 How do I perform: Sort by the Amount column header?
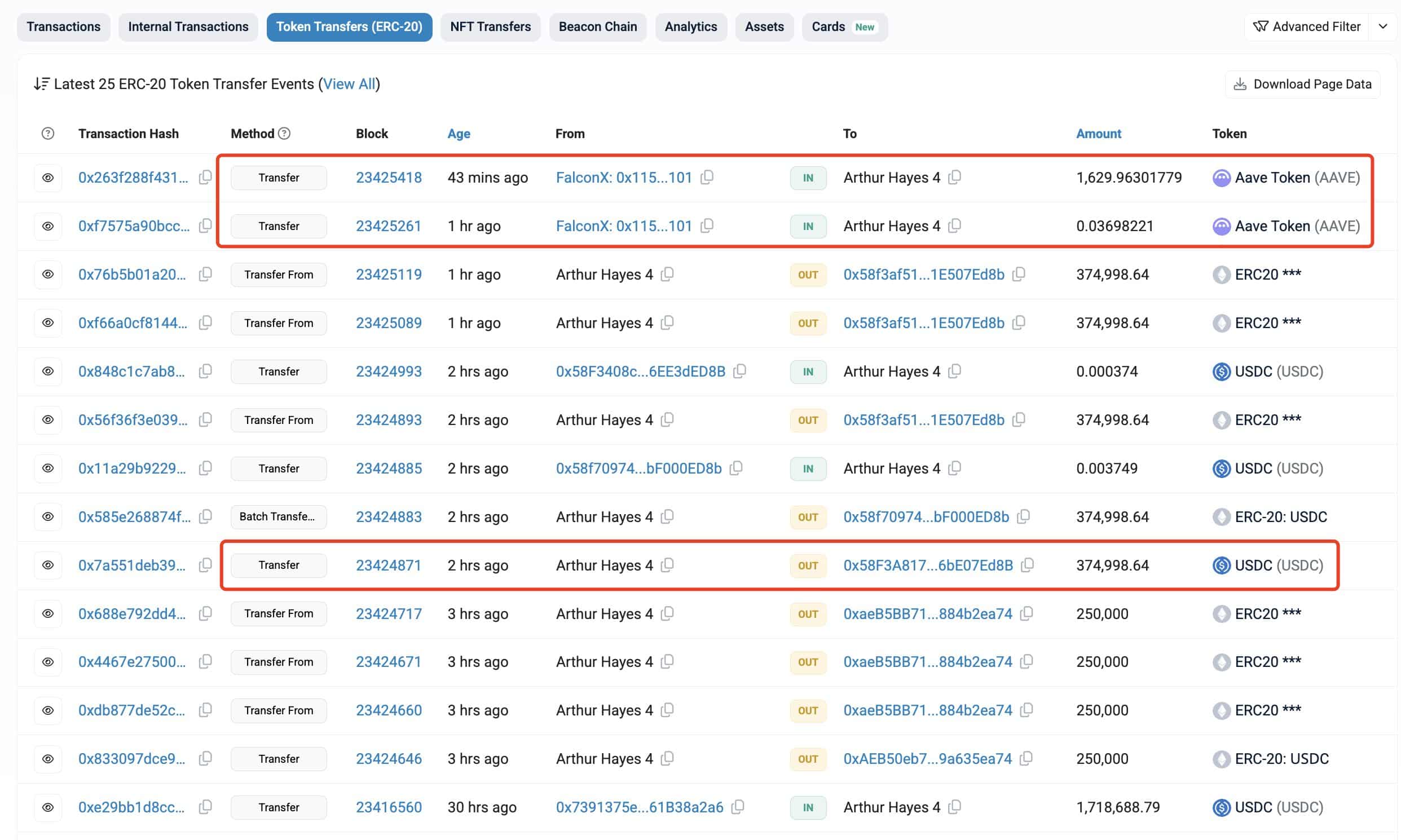(x=1098, y=134)
